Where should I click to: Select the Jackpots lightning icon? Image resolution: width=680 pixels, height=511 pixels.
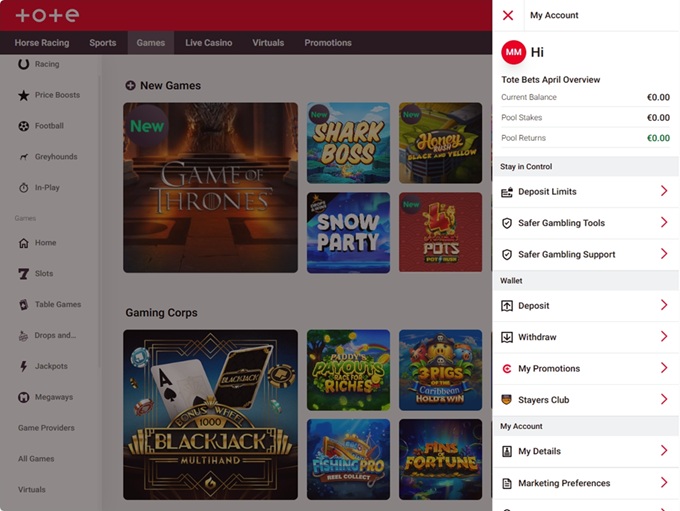click(24, 367)
